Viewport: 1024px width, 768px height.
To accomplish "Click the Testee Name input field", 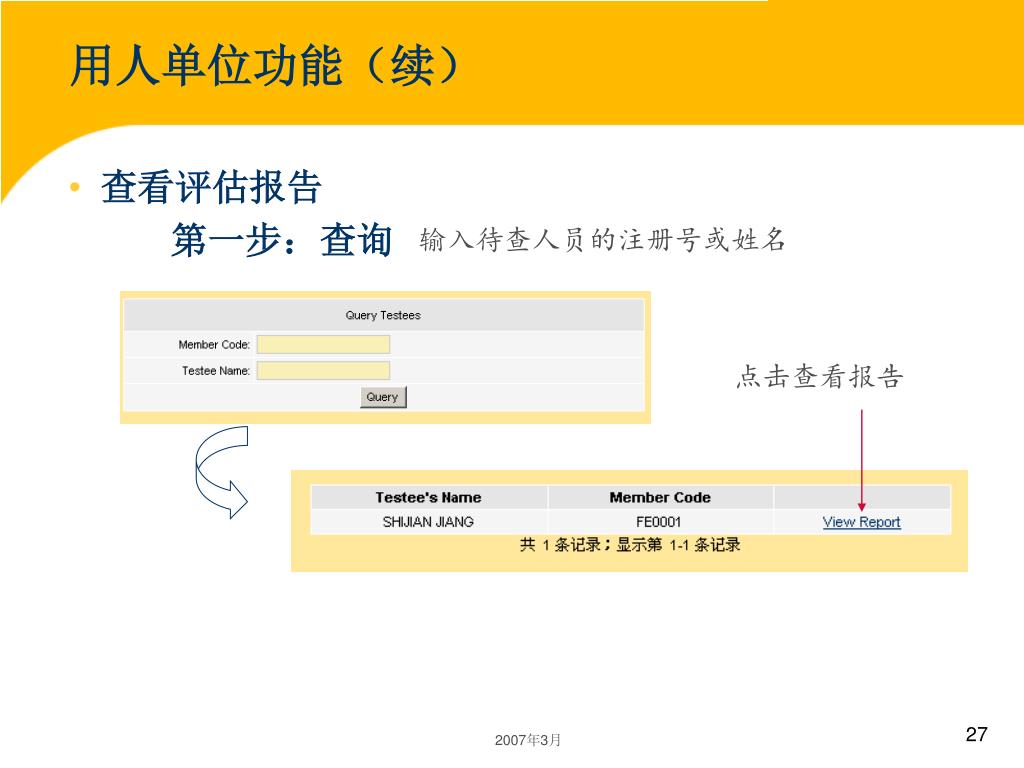I will pyautogui.click(x=323, y=371).
